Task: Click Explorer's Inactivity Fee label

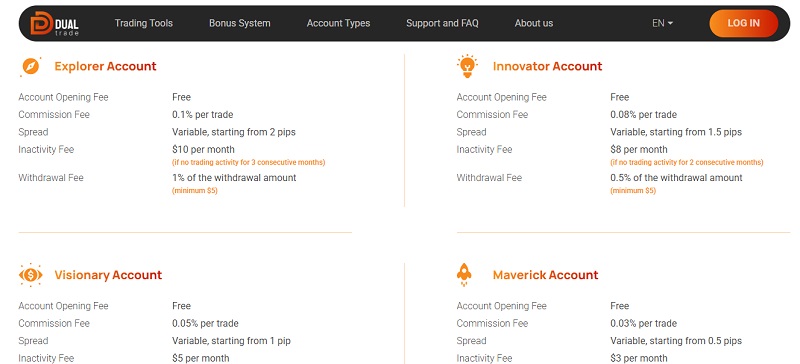Action: point(46,150)
